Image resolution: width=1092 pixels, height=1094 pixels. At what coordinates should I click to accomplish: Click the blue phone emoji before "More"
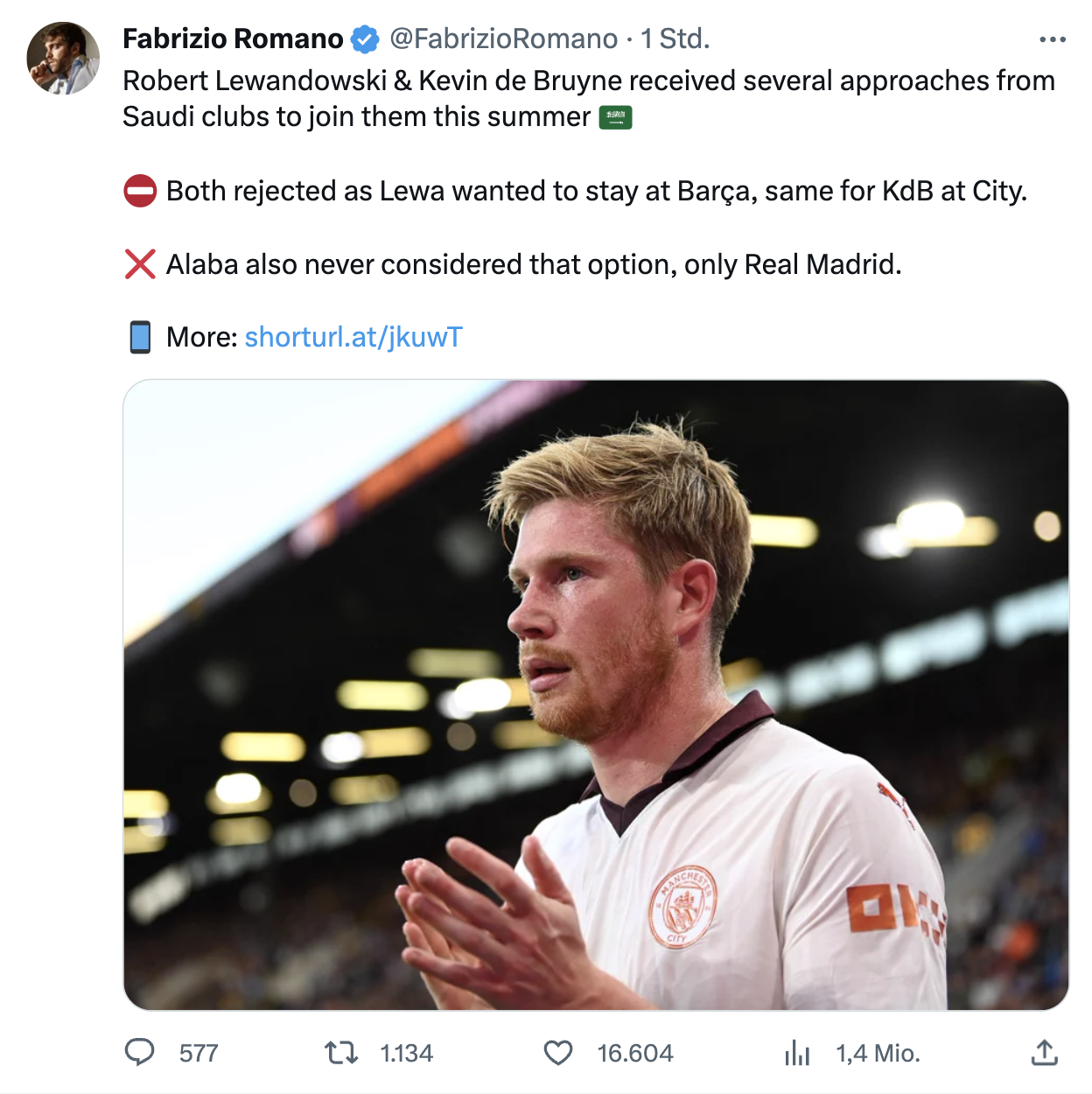140,337
